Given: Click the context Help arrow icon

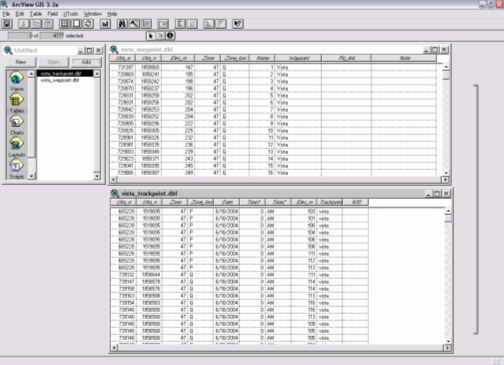Looking at the screenshot, I should 238,24.
